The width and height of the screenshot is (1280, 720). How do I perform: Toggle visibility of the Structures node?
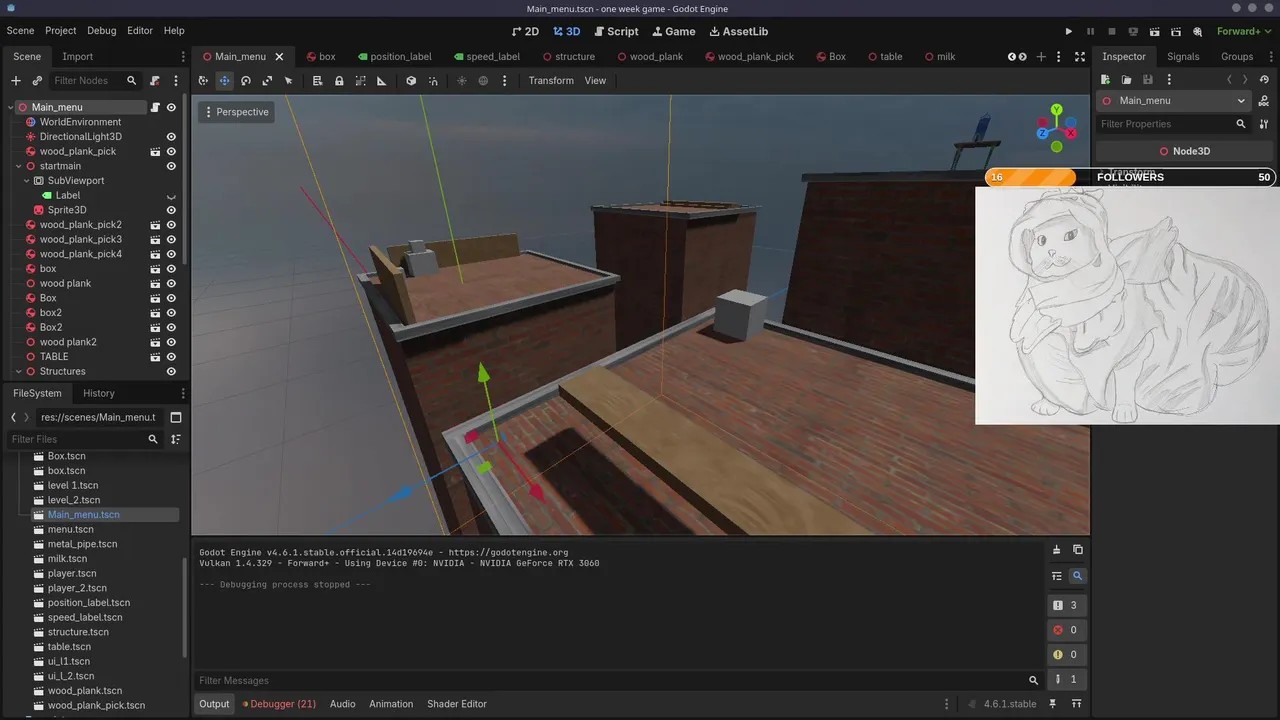tap(171, 372)
